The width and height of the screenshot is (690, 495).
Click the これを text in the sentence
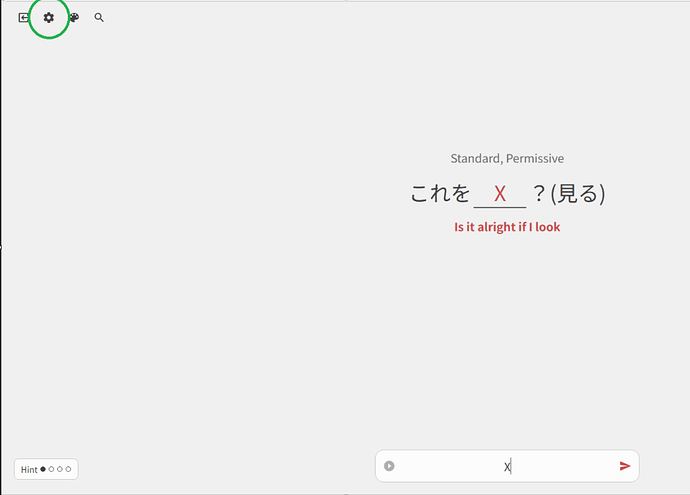click(x=440, y=194)
